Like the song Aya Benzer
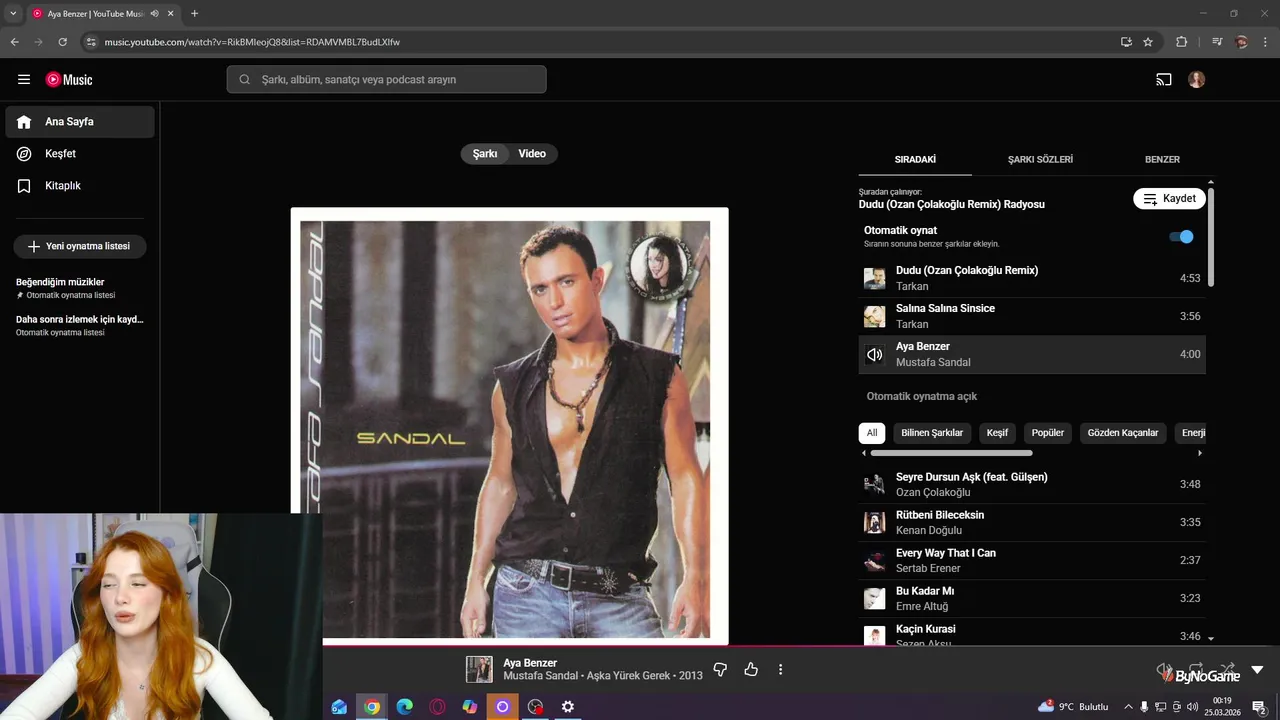Screen dimensions: 1280x720 tap(751, 669)
